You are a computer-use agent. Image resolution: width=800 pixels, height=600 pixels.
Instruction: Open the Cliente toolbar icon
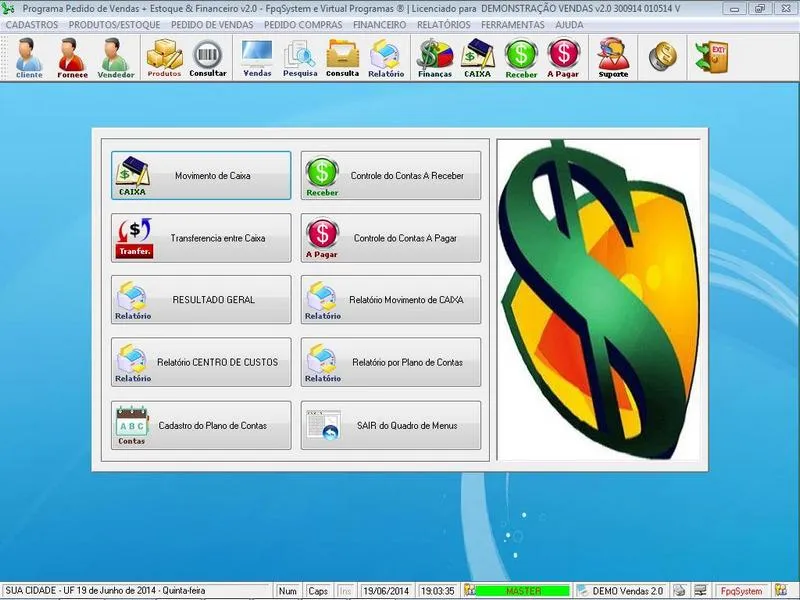(29, 58)
